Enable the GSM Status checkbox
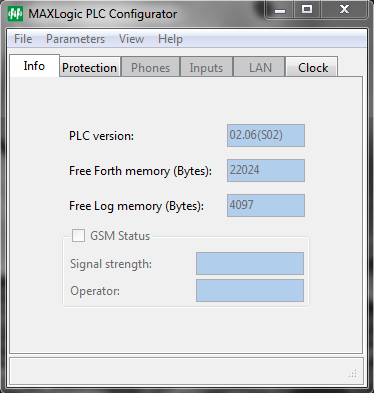This screenshot has width=374, height=393. pos(79,235)
